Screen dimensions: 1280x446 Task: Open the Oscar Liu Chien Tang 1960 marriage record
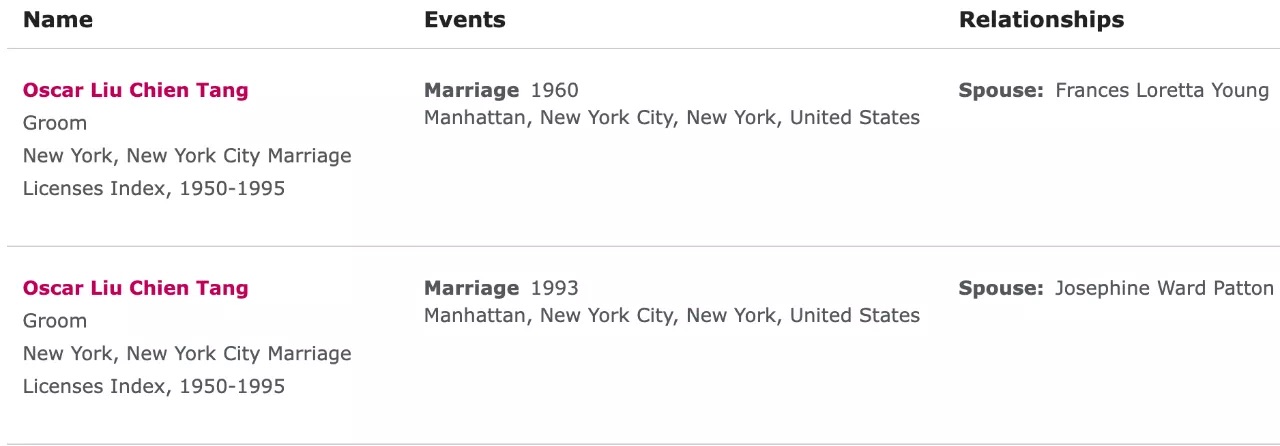[135, 90]
